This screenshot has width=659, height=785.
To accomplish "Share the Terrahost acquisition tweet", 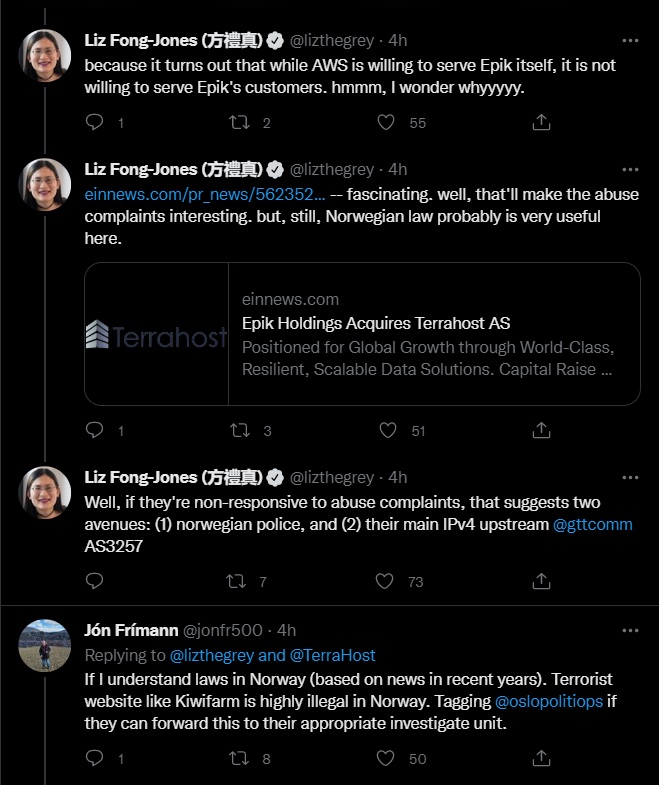I will pyautogui.click(x=541, y=430).
